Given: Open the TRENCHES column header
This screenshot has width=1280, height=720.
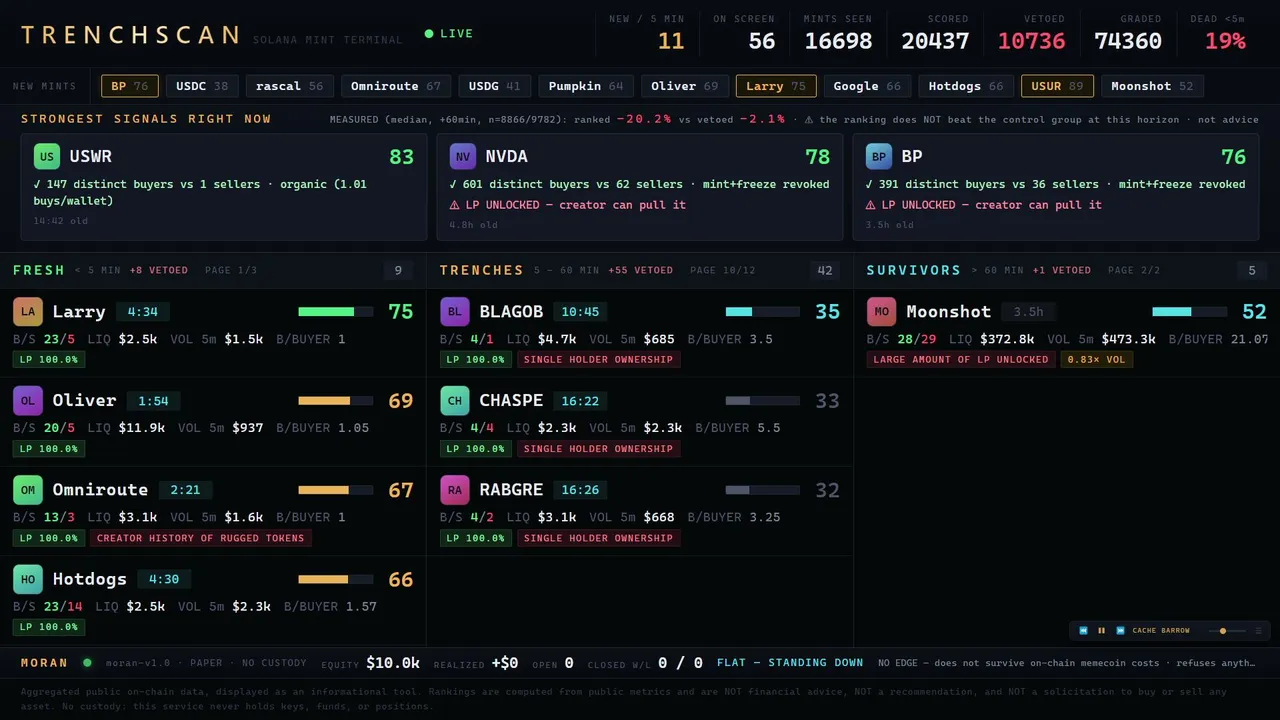Looking at the screenshot, I should 482,270.
